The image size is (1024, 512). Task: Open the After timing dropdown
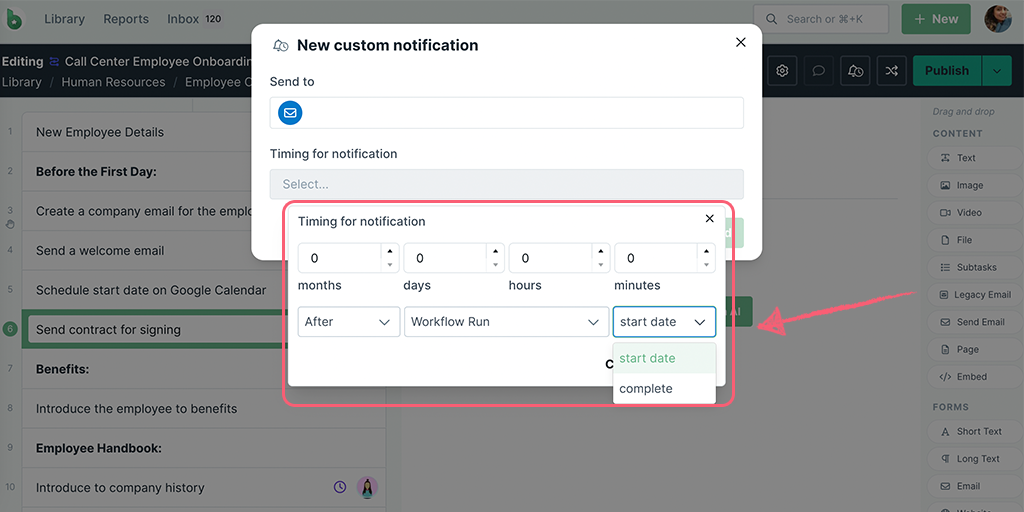pos(349,322)
